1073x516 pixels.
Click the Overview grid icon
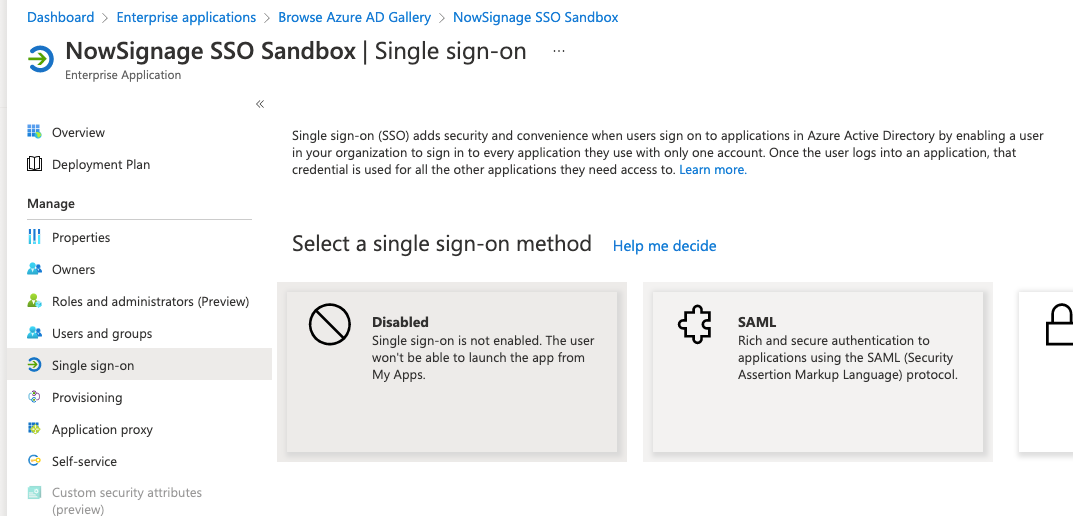click(34, 132)
